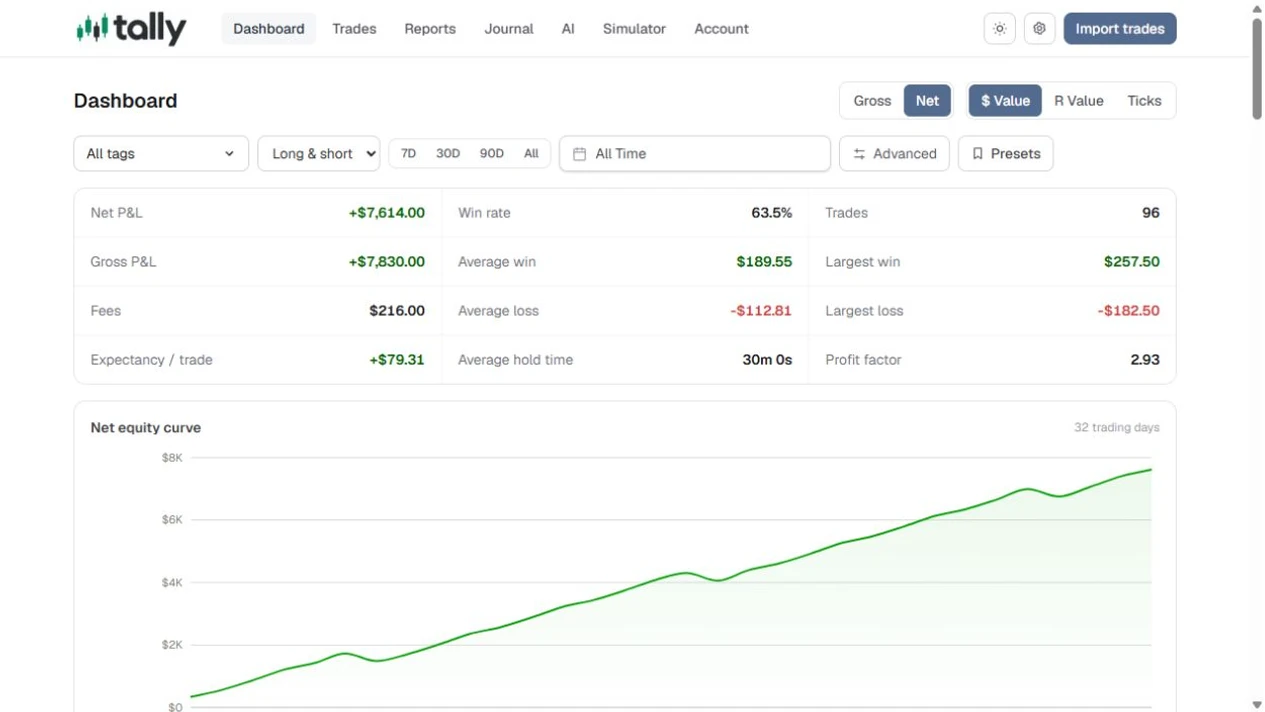This screenshot has height=712, width=1265.
Task: Open the Simulator page
Action: [x=634, y=29]
